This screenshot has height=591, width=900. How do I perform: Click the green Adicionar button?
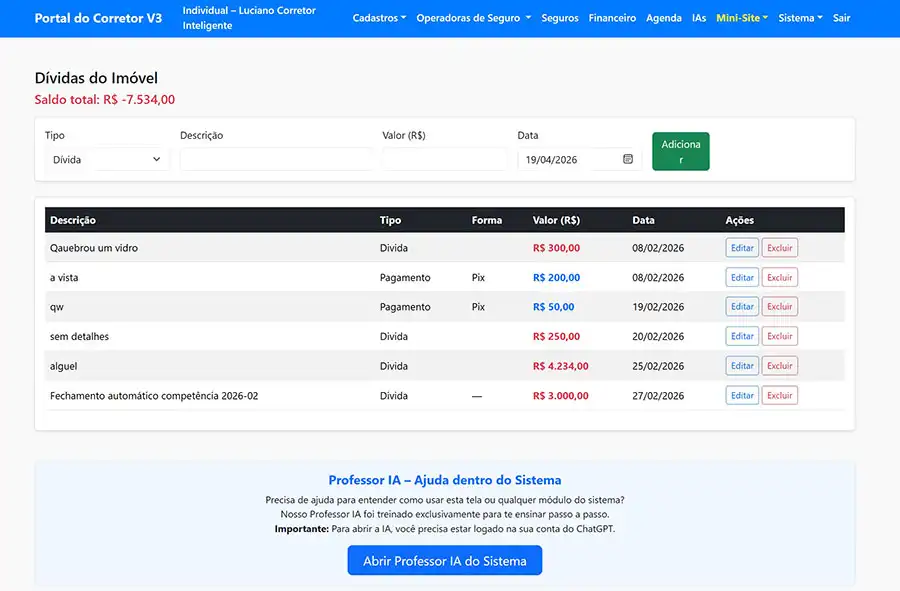680,151
